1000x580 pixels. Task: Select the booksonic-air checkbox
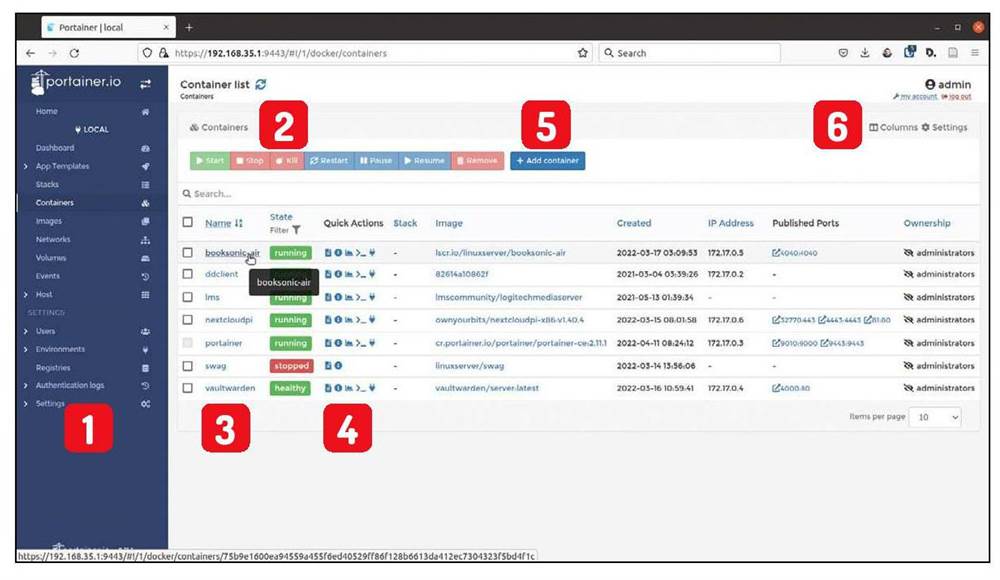tap(188, 253)
